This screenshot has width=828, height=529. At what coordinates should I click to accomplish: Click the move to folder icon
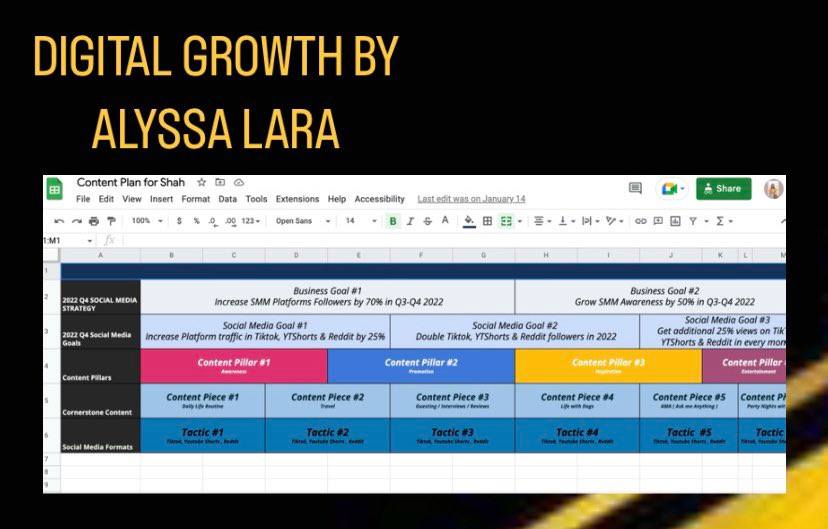220,182
